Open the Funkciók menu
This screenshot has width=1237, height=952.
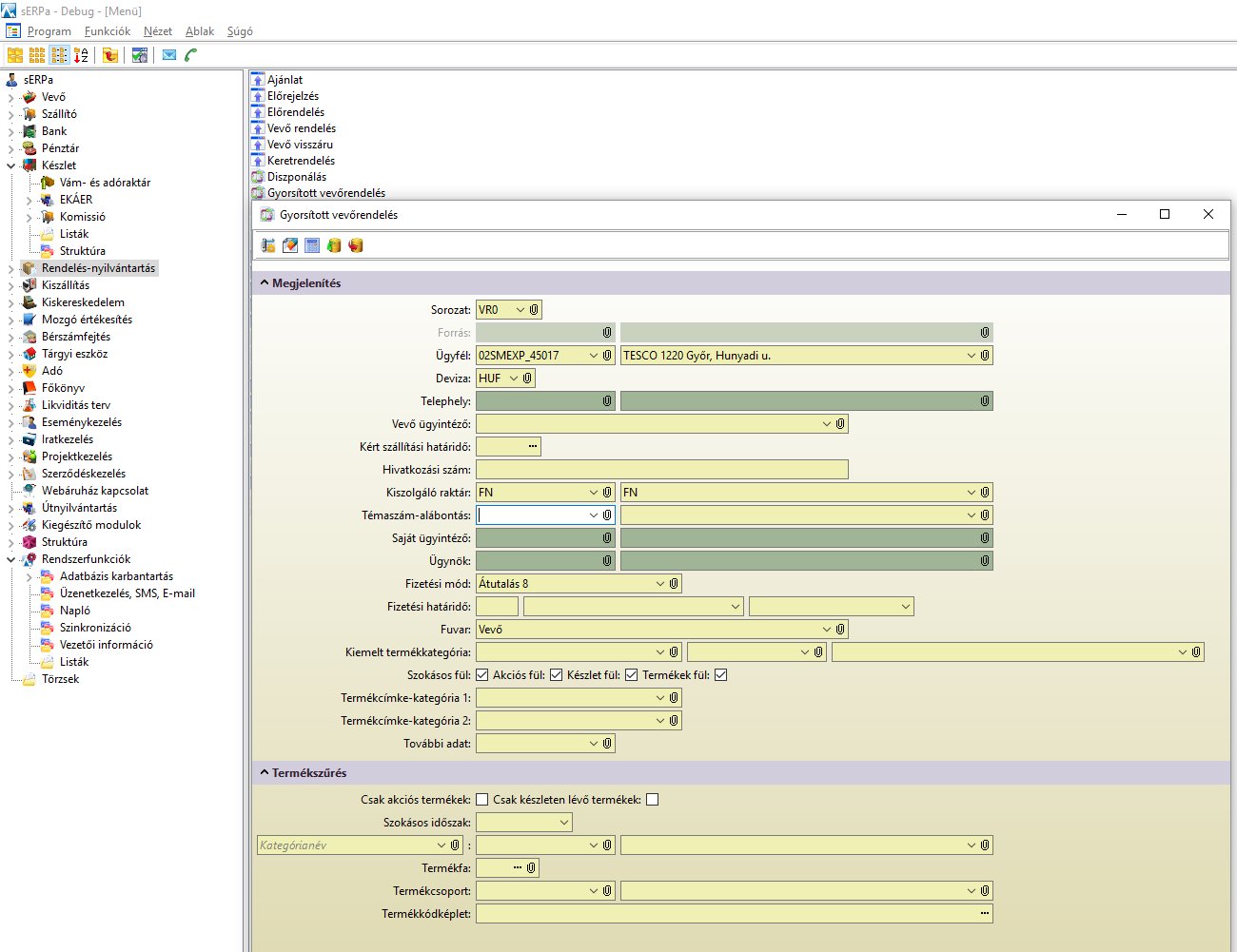click(108, 31)
